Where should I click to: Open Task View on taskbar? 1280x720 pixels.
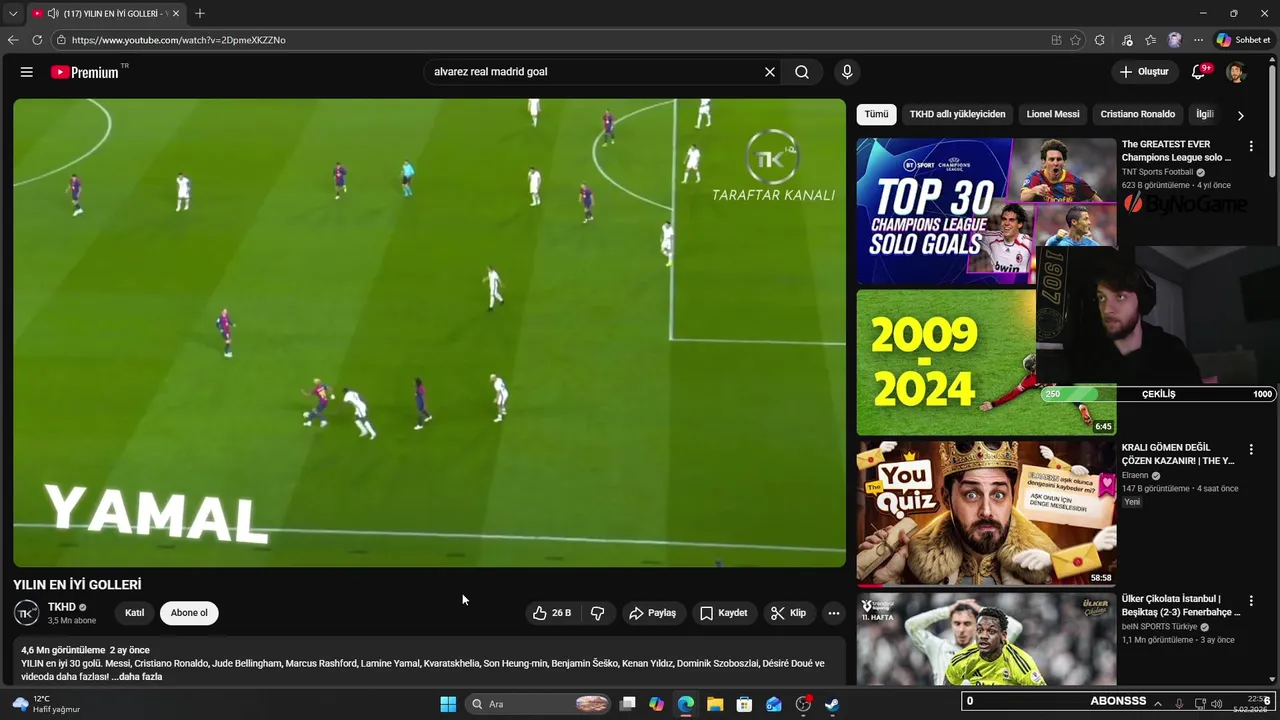[628, 704]
